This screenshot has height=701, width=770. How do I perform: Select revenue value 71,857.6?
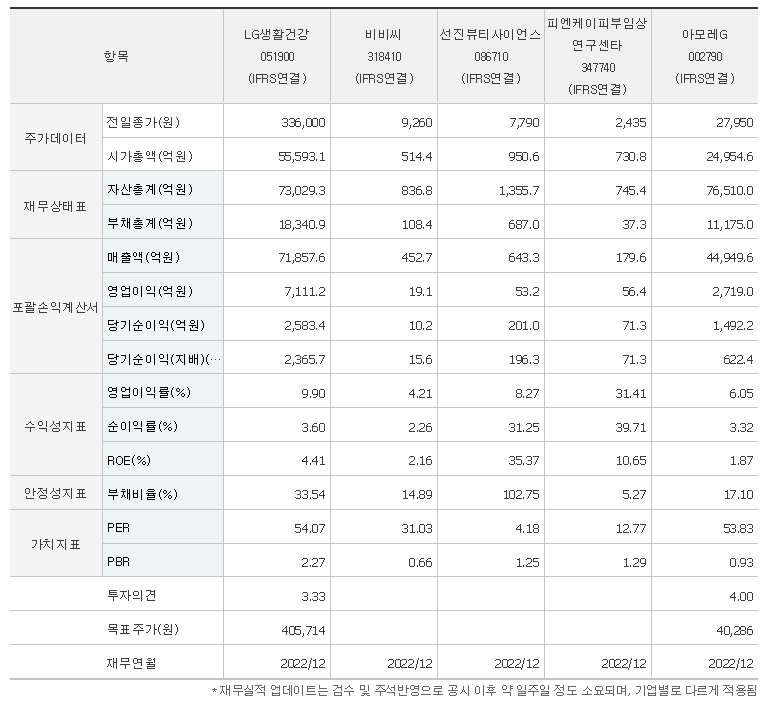(302, 257)
